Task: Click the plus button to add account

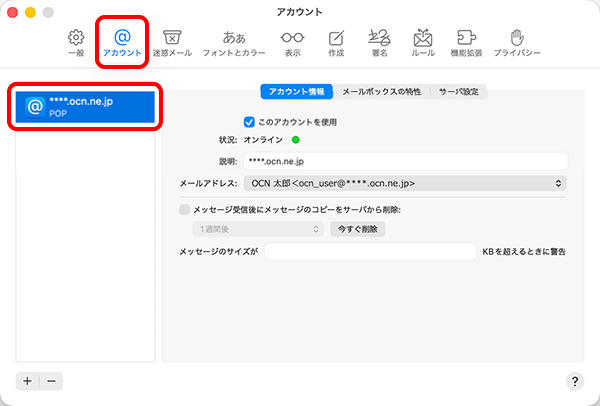Action: point(28,381)
